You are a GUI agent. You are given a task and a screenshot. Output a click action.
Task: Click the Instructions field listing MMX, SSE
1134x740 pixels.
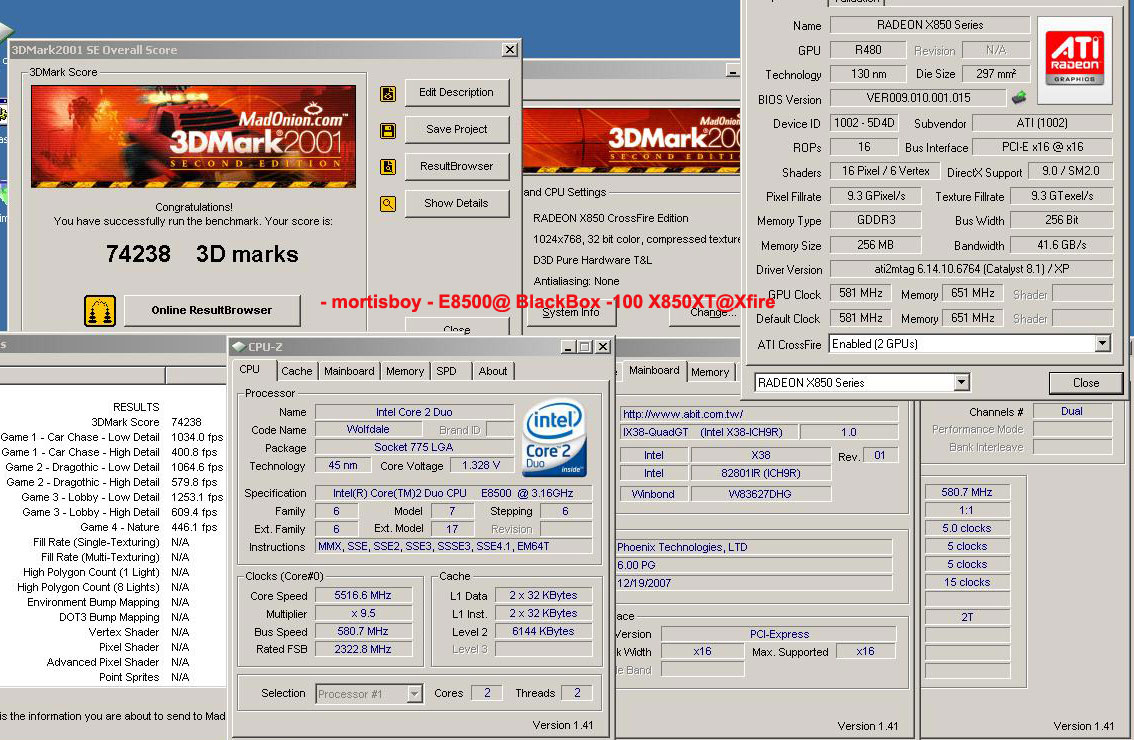click(x=453, y=547)
